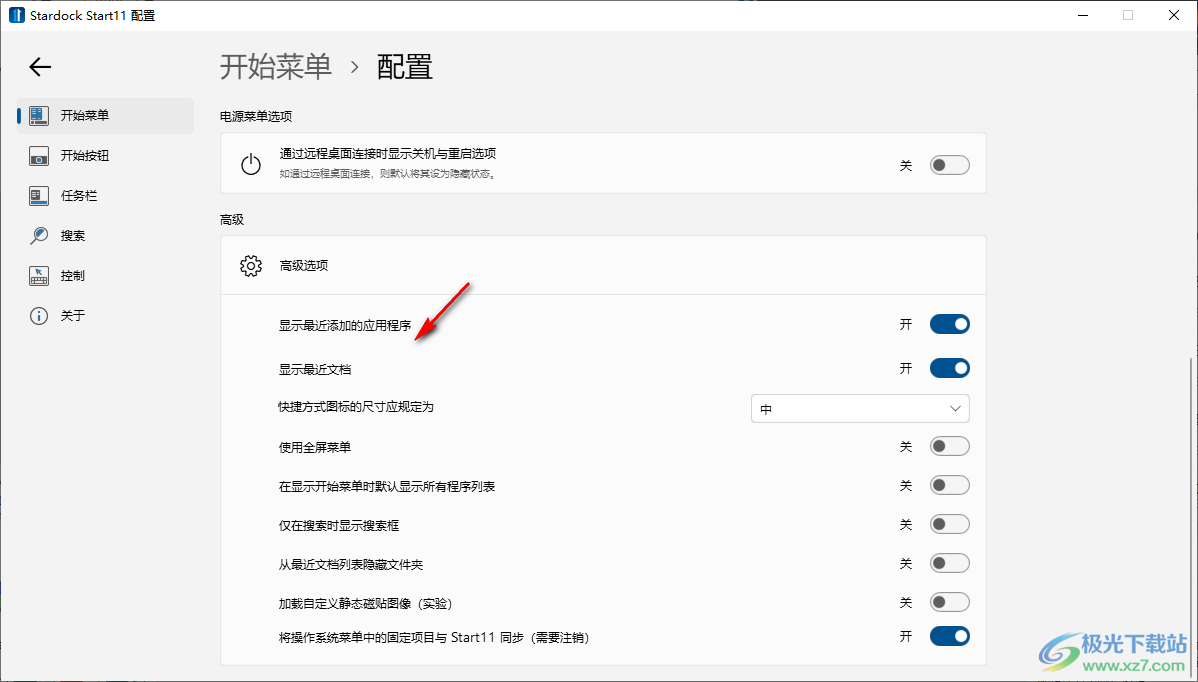Image resolution: width=1198 pixels, height=682 pixels.
Task: Turn off 显示最近文档
Action: [948, 367]
